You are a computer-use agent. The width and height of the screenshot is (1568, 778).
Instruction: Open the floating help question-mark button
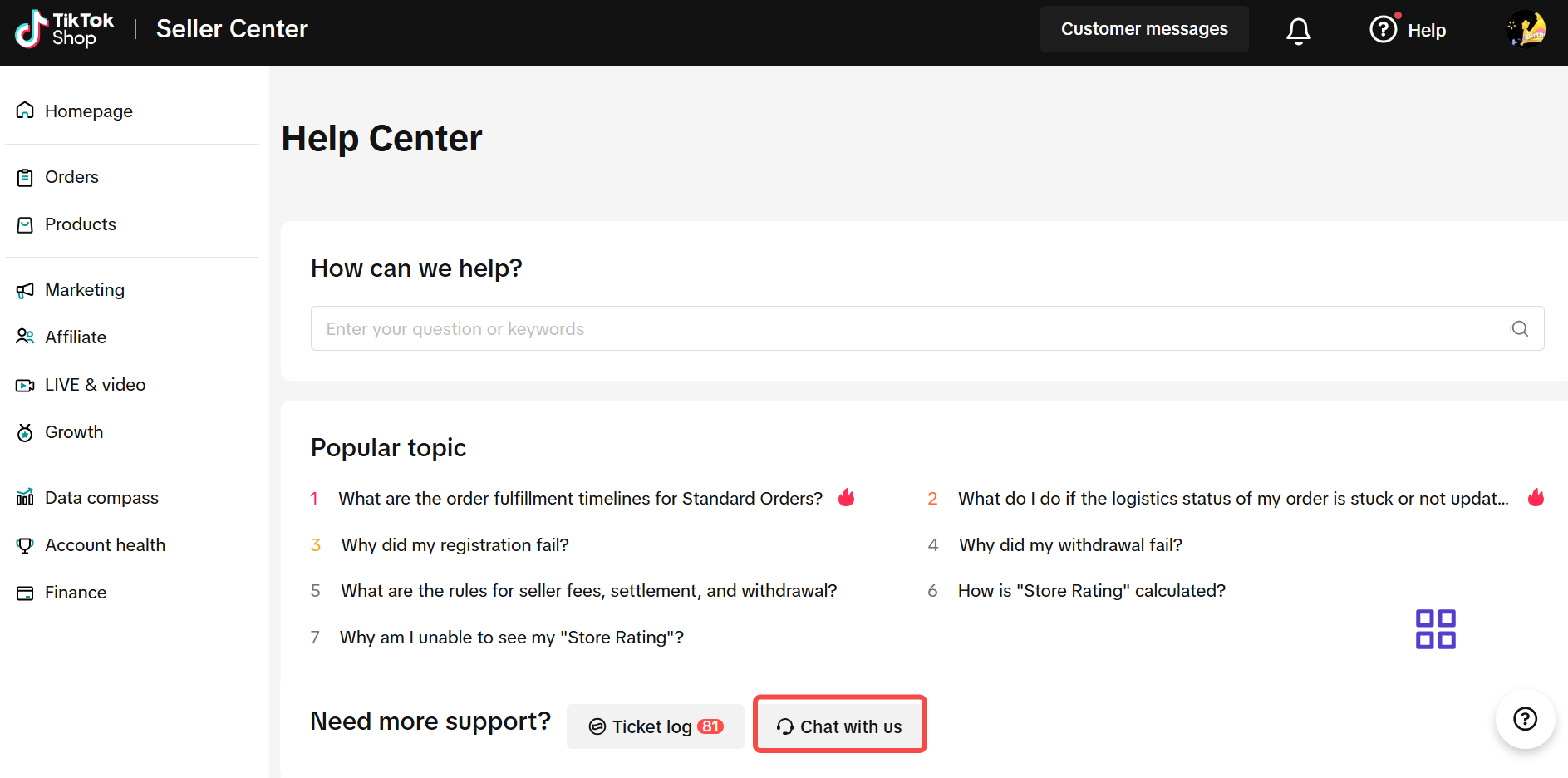[x=1525, y=719]
